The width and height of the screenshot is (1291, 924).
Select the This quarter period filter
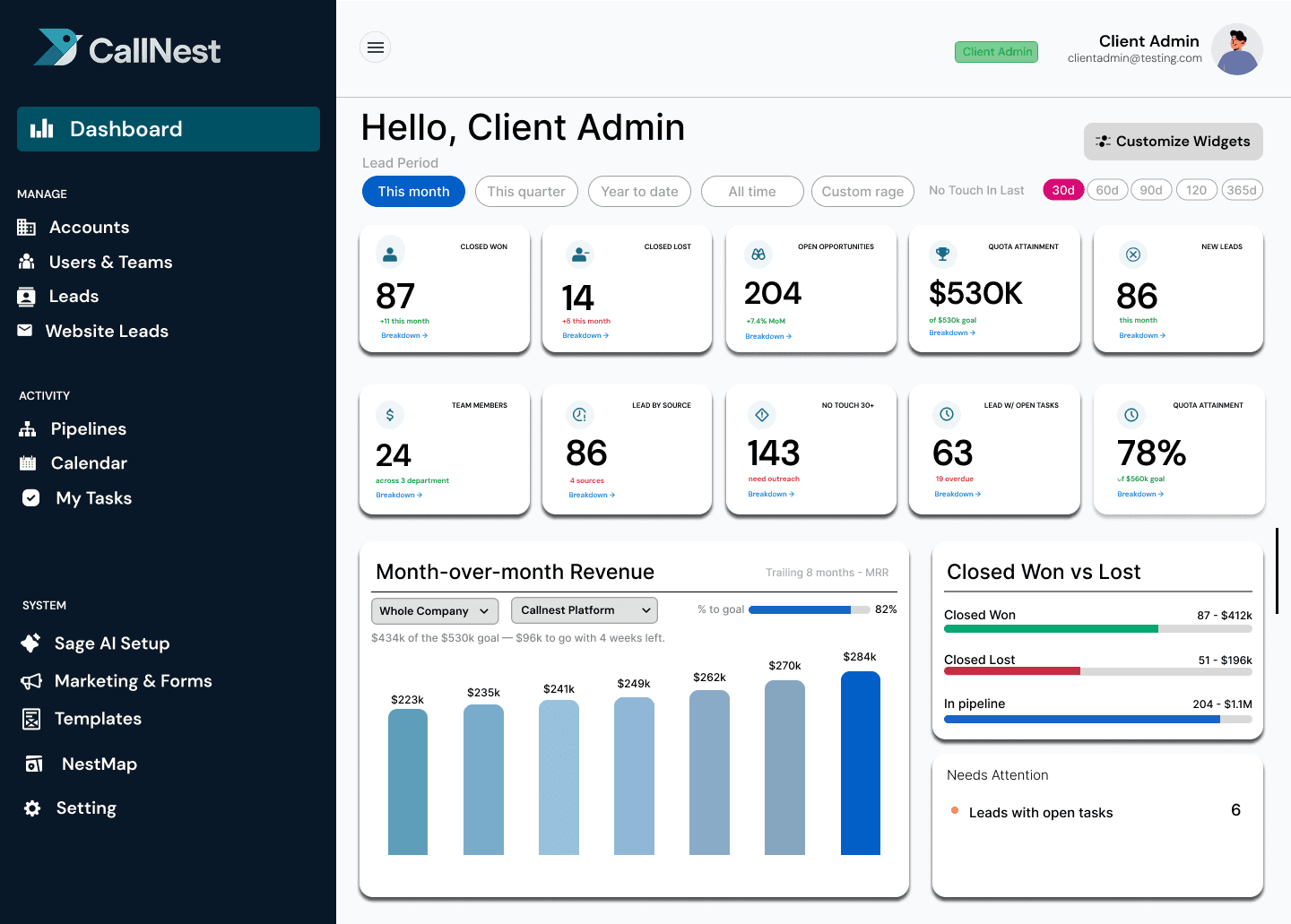point(526,192)
